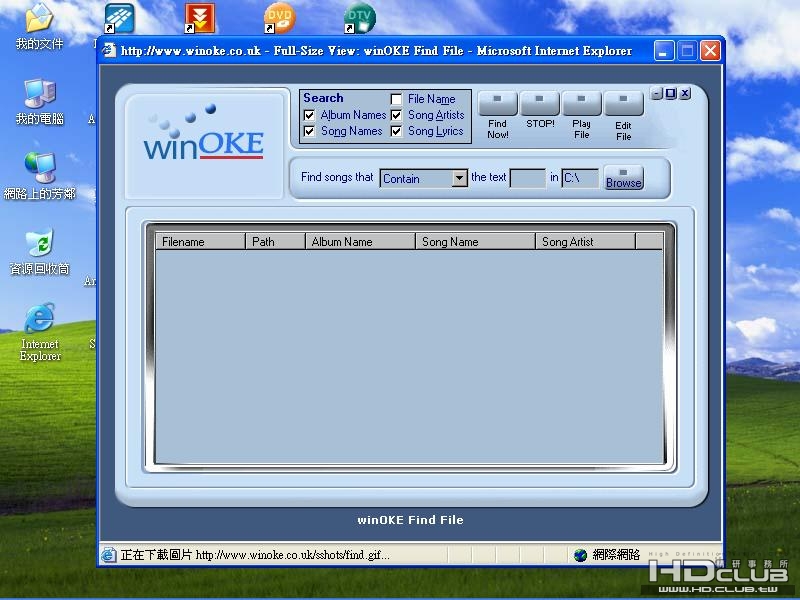
Task: Sort results by the Song Artist column
Action: [586, 241]
